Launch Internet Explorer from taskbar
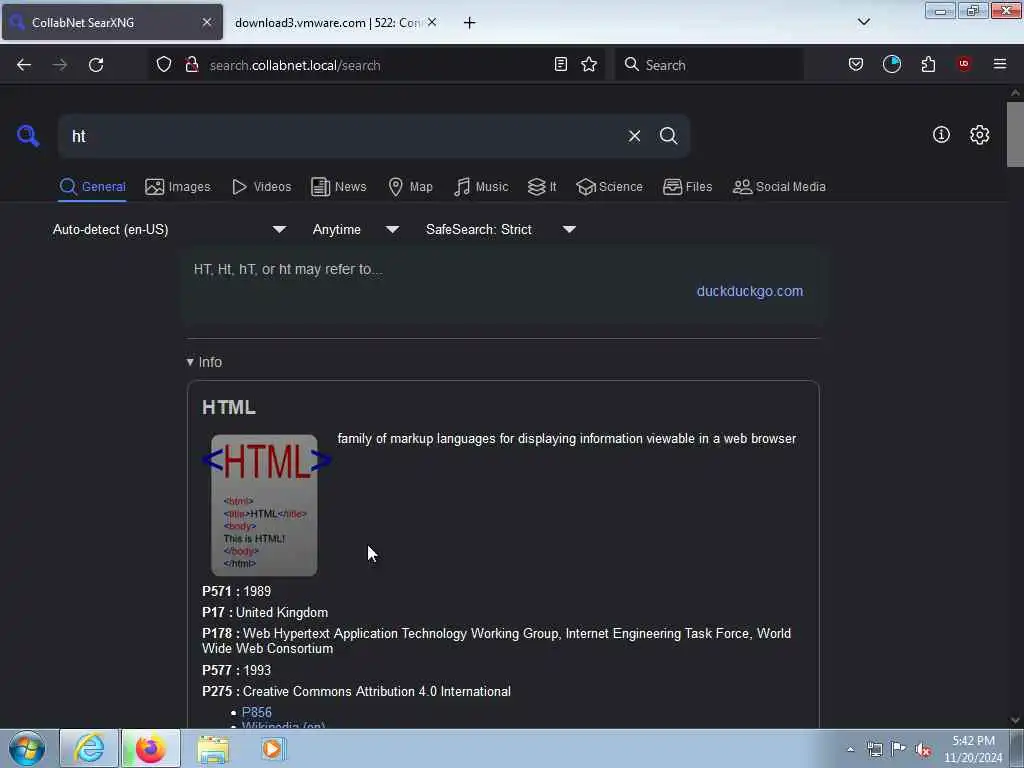 pyautogui.click(x=89, y=748)
